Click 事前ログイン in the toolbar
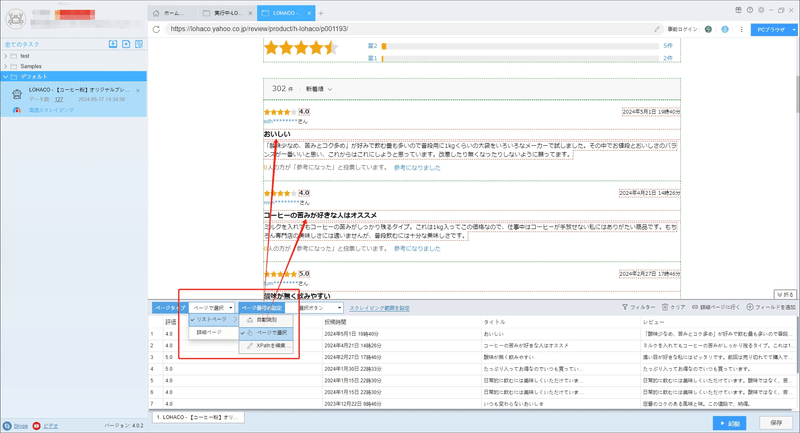 [x=682, y=29]
